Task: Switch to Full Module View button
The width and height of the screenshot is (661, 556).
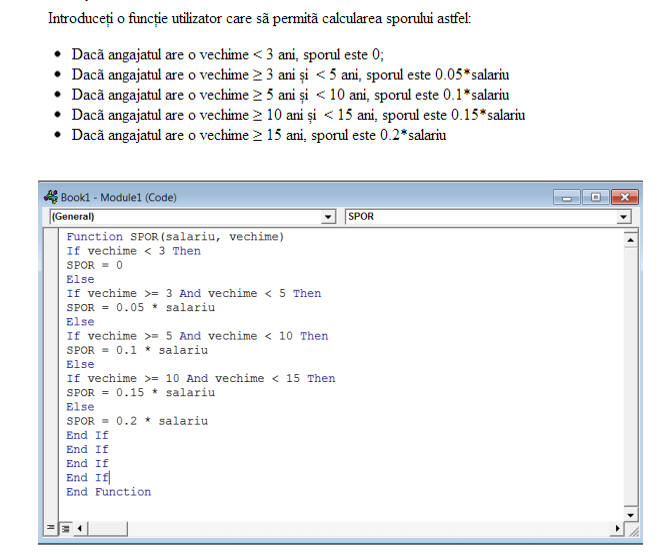Action: coord(64,527)
